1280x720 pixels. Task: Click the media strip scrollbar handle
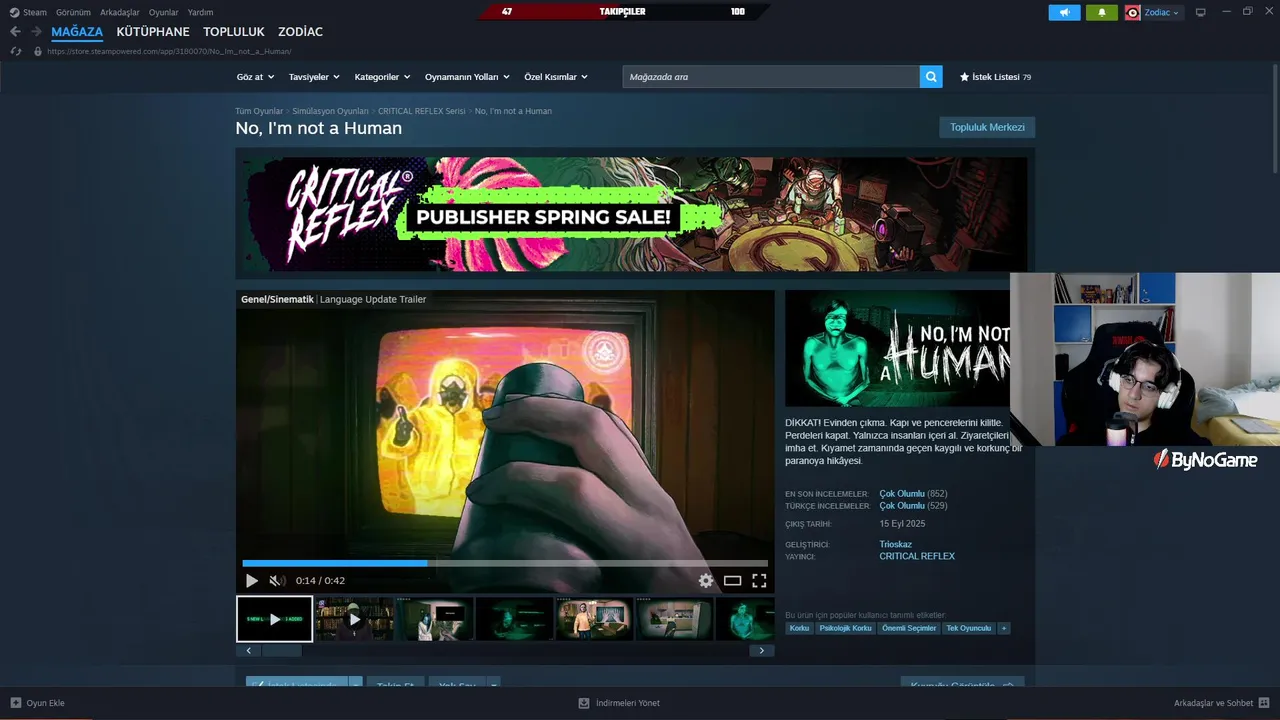pyautogui.click(x=281, y=650)
